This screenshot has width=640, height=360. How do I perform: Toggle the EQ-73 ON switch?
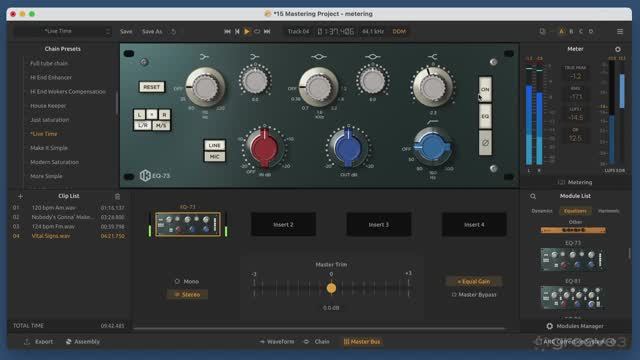point(485,89)
